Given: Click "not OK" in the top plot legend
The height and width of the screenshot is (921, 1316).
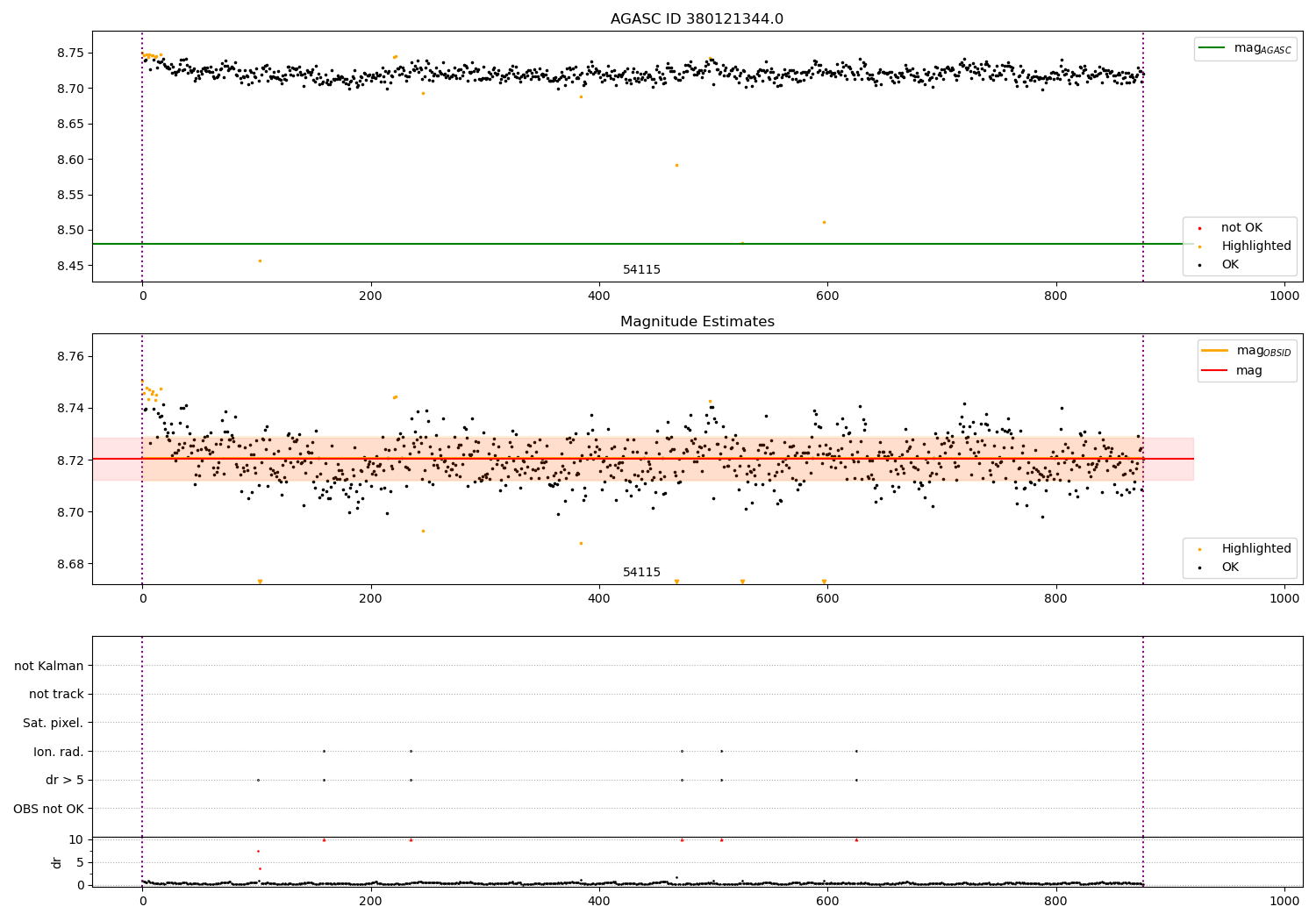Looking at the screenshot, I should point(1241,228).
